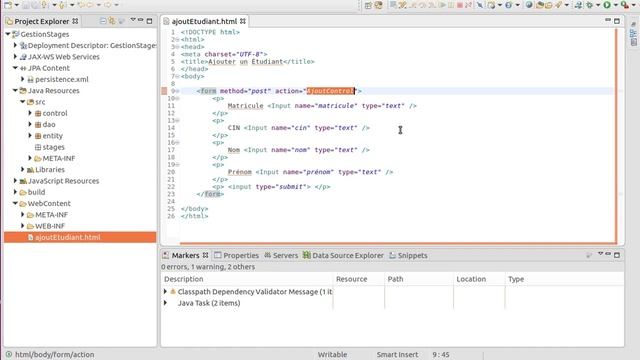The height and width of the screenshot is (360, 640).
Task: Switch to the Data Source Explorer tab
Action: pyautogui.click(x=343, y=256)
